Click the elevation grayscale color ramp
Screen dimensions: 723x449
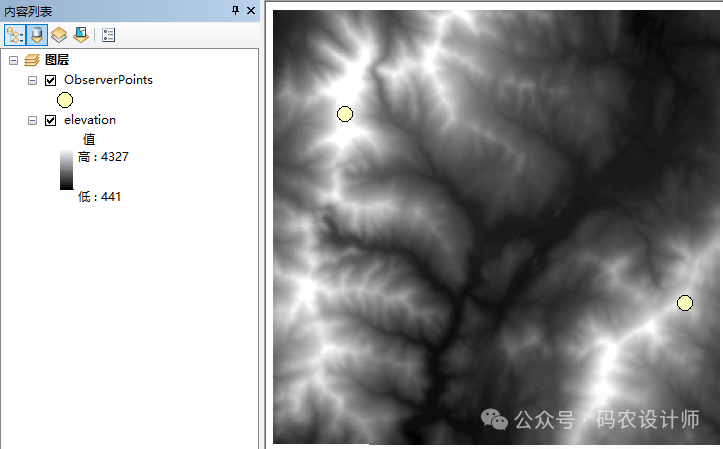[66, 169]
